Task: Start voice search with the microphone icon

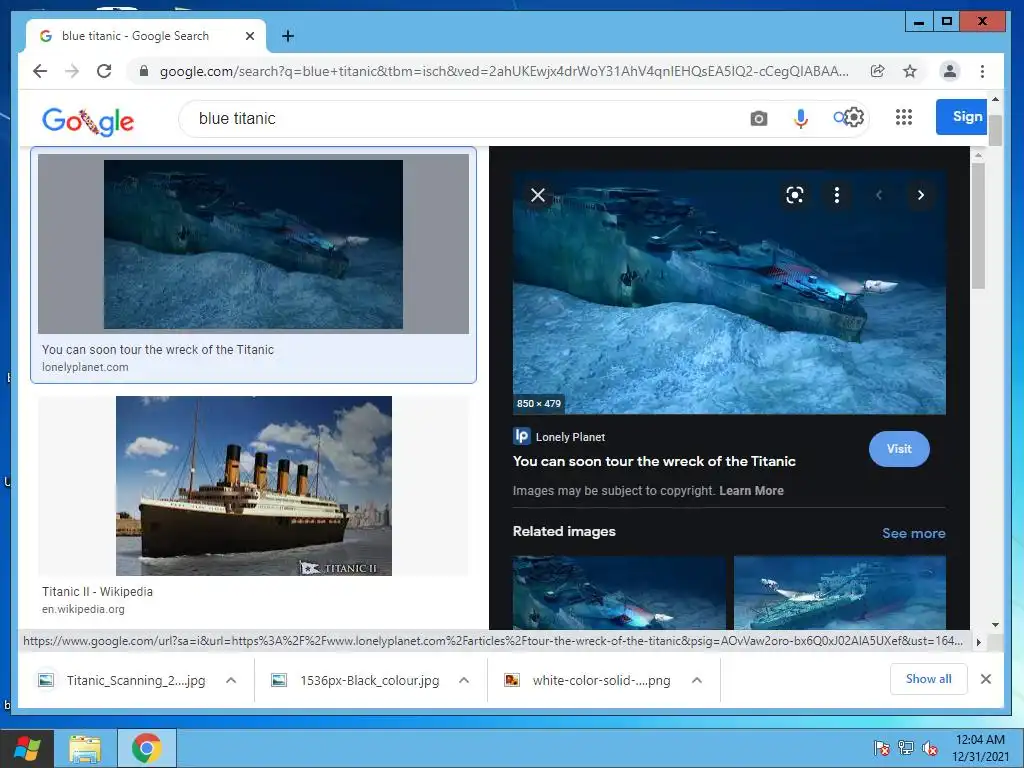Action: (801, 118)
